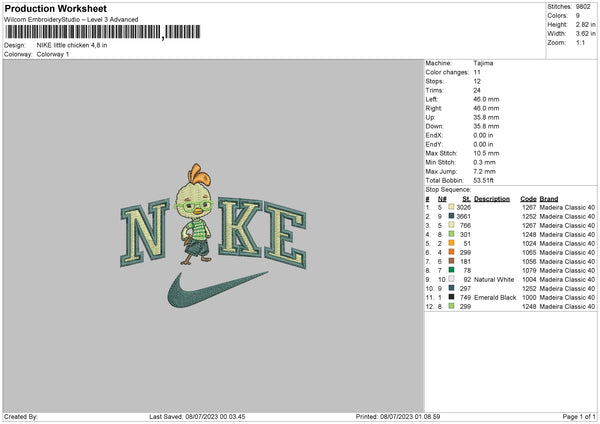The image size is (600, 424).
Task: Click code 1024 in stop row 5
Action: pos(529,244)
